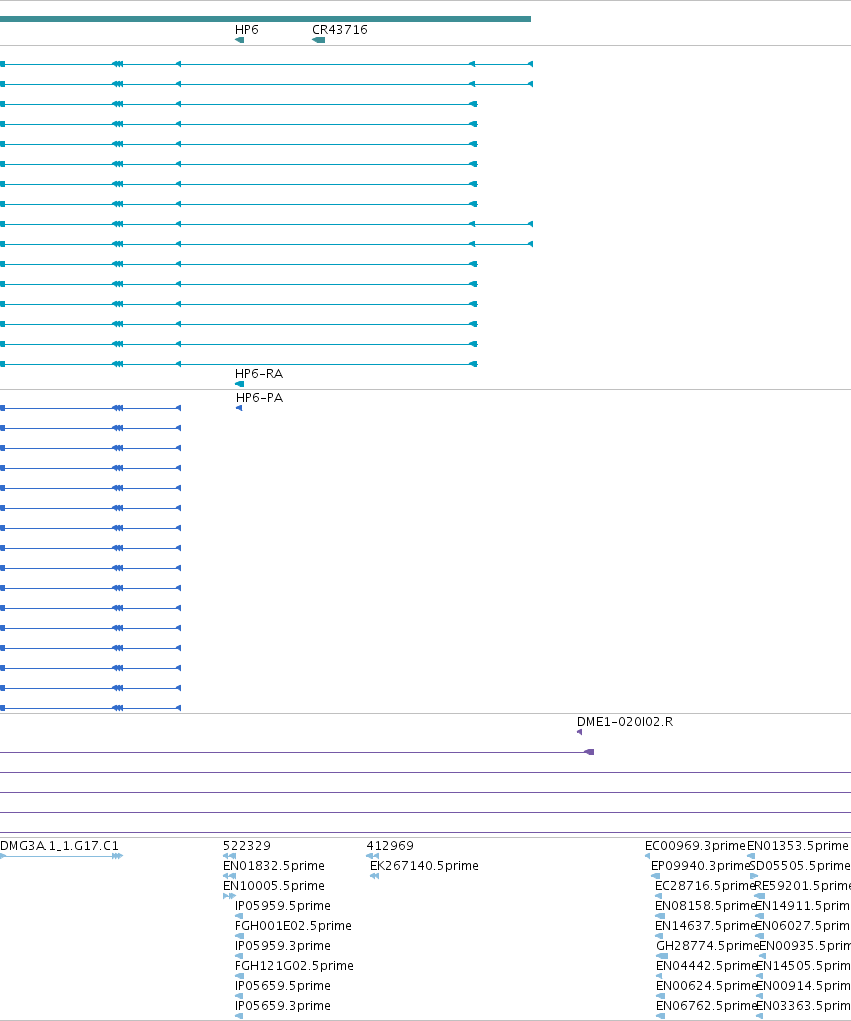Click the EC28716.5prime EST label
Screen dimensions: 851x1021
tap(705, 886)
